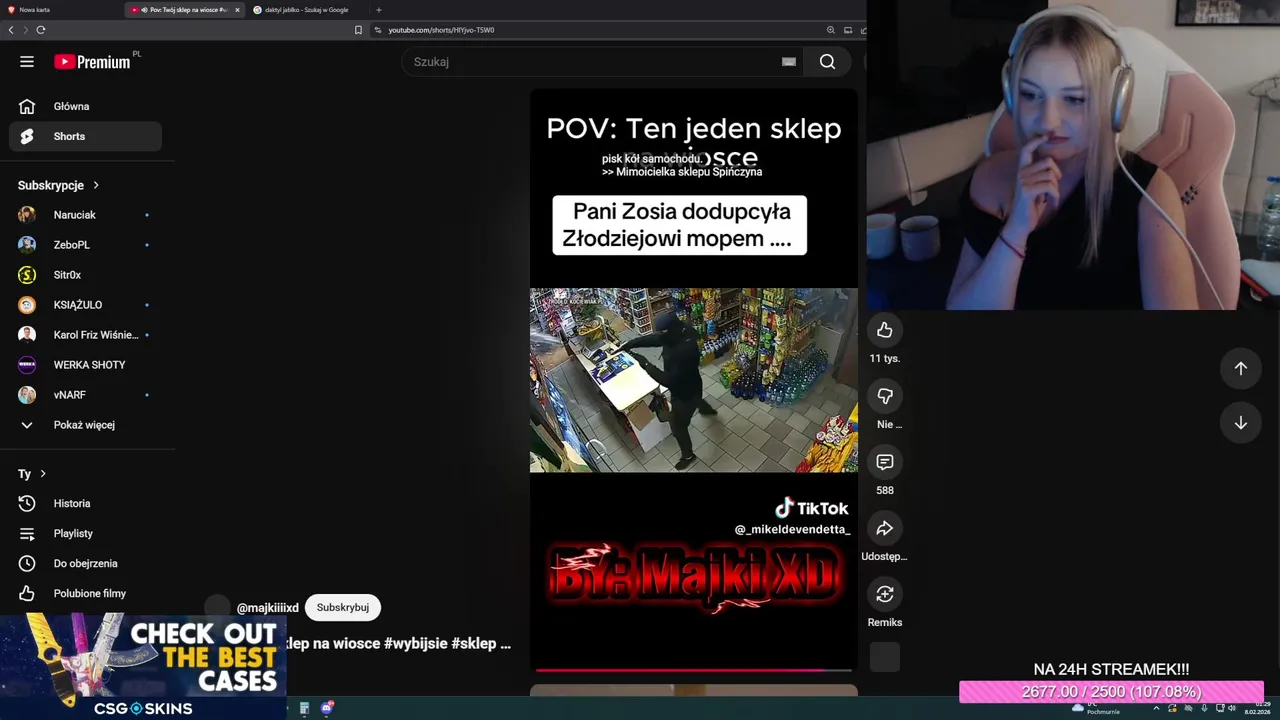Go to next short with down arrow
This screenshot has height=720, width=1280.
point(1240,423)
